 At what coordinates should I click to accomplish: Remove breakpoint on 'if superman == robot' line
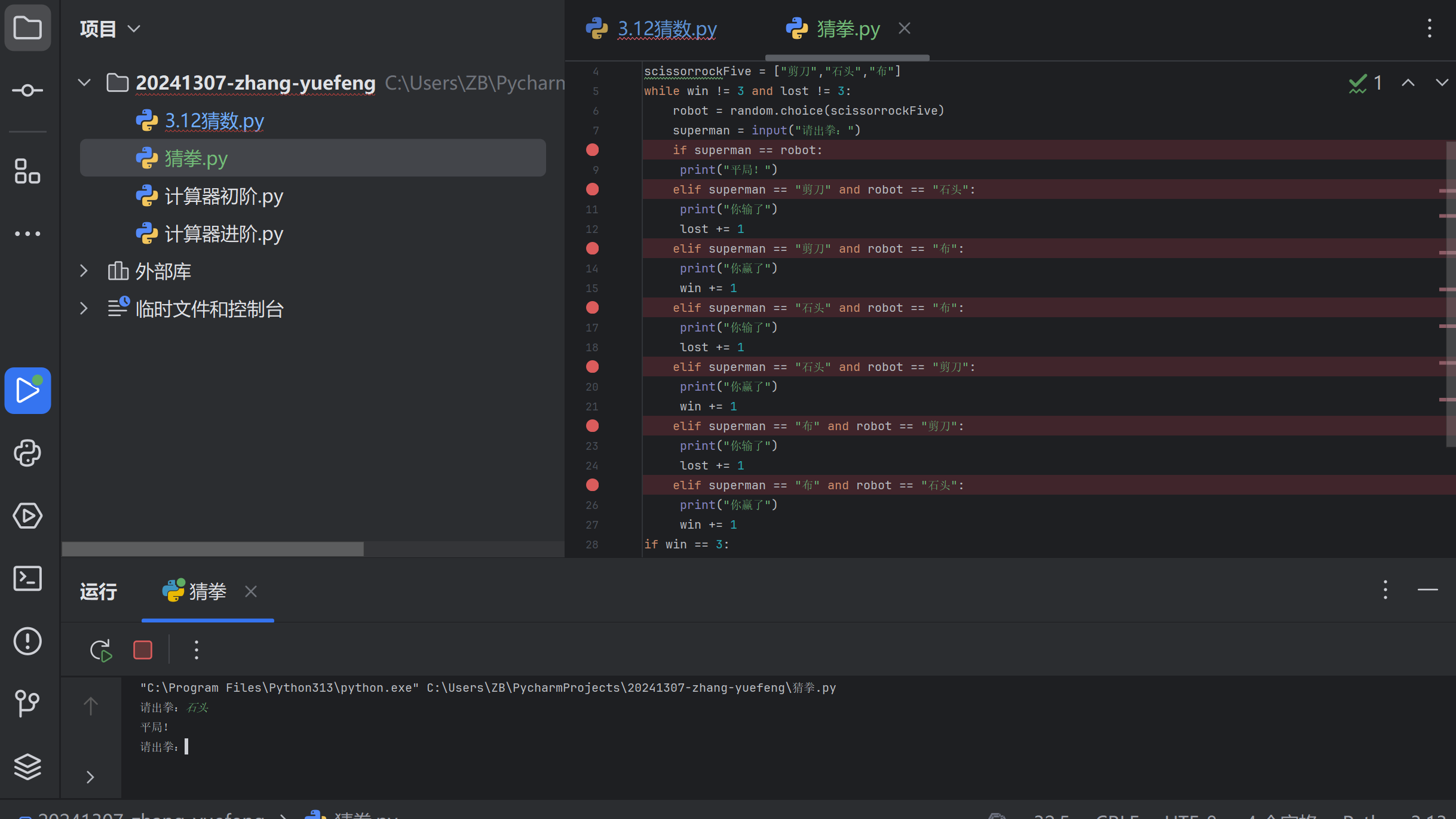(x=592, y=150)
